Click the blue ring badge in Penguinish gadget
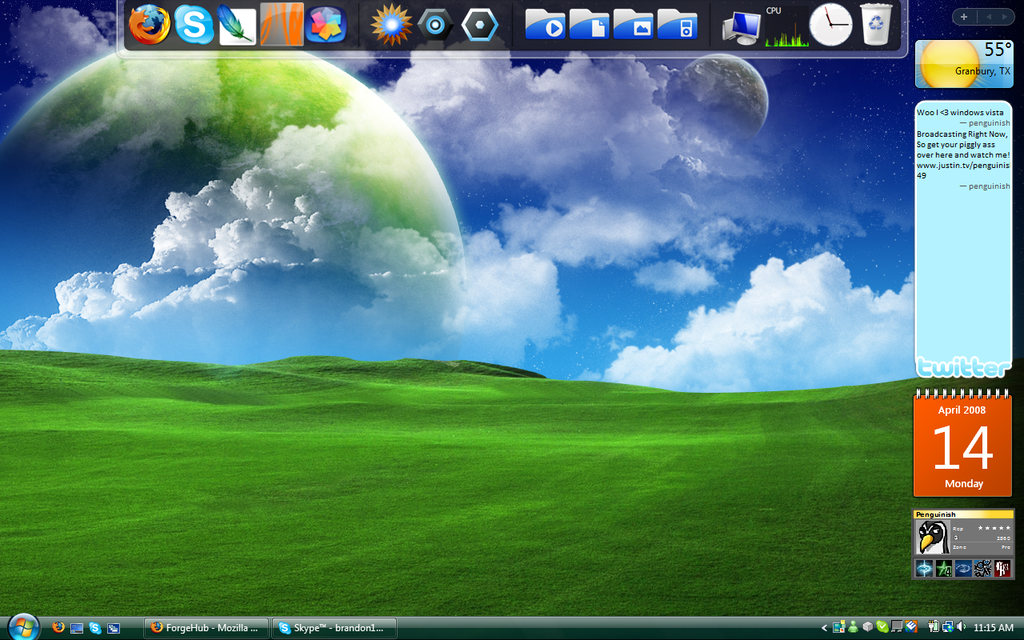This screenshot has height=640, width=1024. [963, 569]
